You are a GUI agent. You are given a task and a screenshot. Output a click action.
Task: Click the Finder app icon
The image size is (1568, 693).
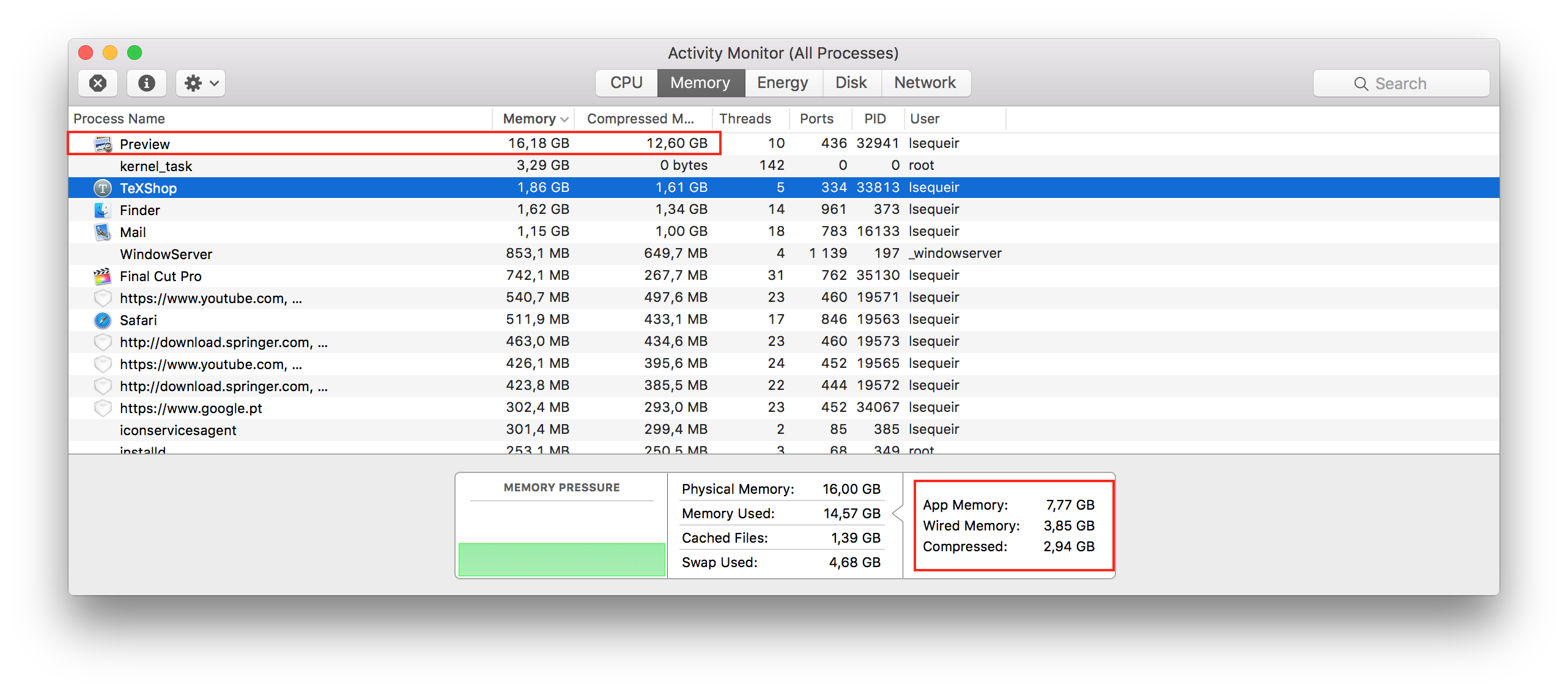pos(103,210)
